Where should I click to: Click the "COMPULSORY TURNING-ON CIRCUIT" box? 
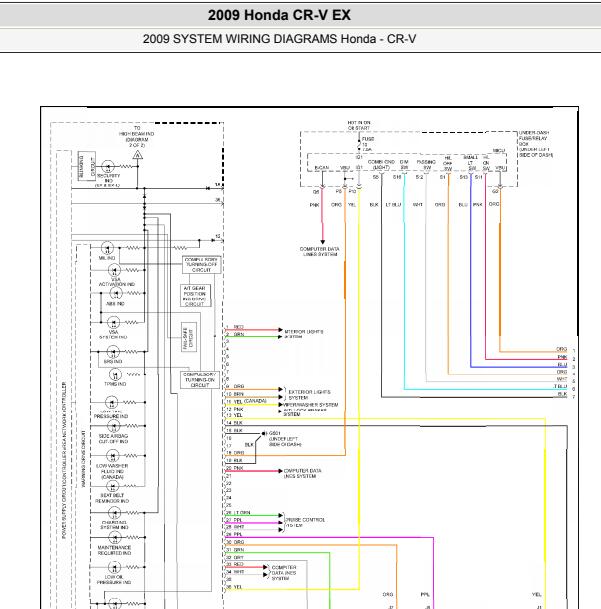pyautogui.click(x=200, y=379)
